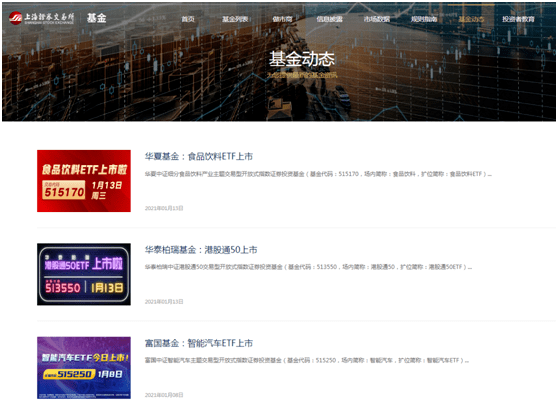Open the 食品饮料ETF 515170 thumbnail image

click(84, 181)
